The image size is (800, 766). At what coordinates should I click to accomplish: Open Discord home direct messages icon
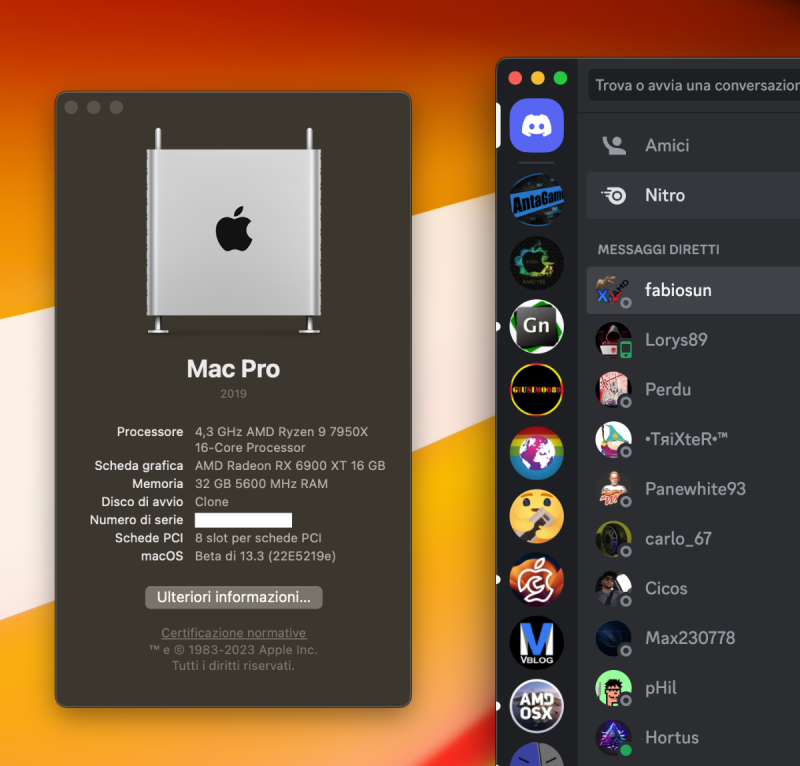[536, 126]
